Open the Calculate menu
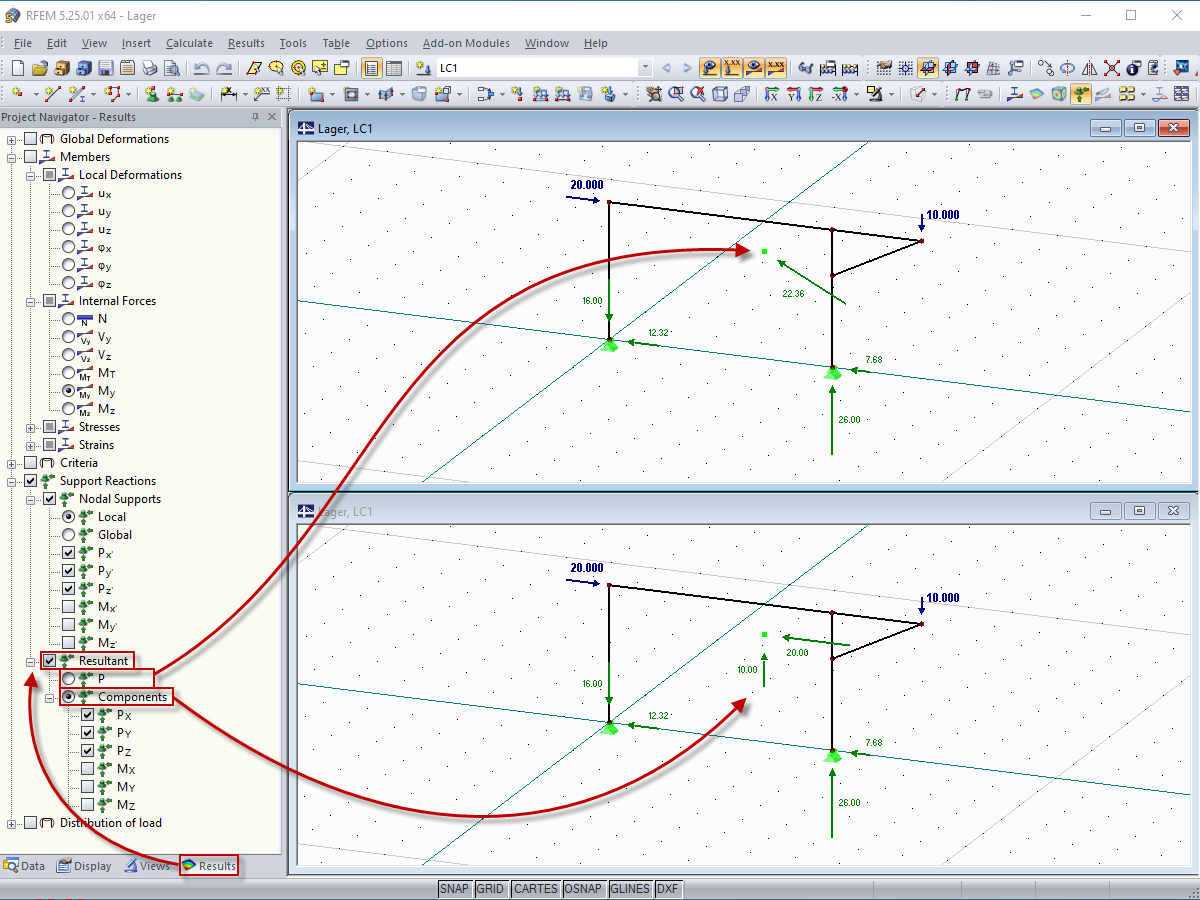Image resolution: width=1200 pixels, height=900 pixels. coord(189,43)
